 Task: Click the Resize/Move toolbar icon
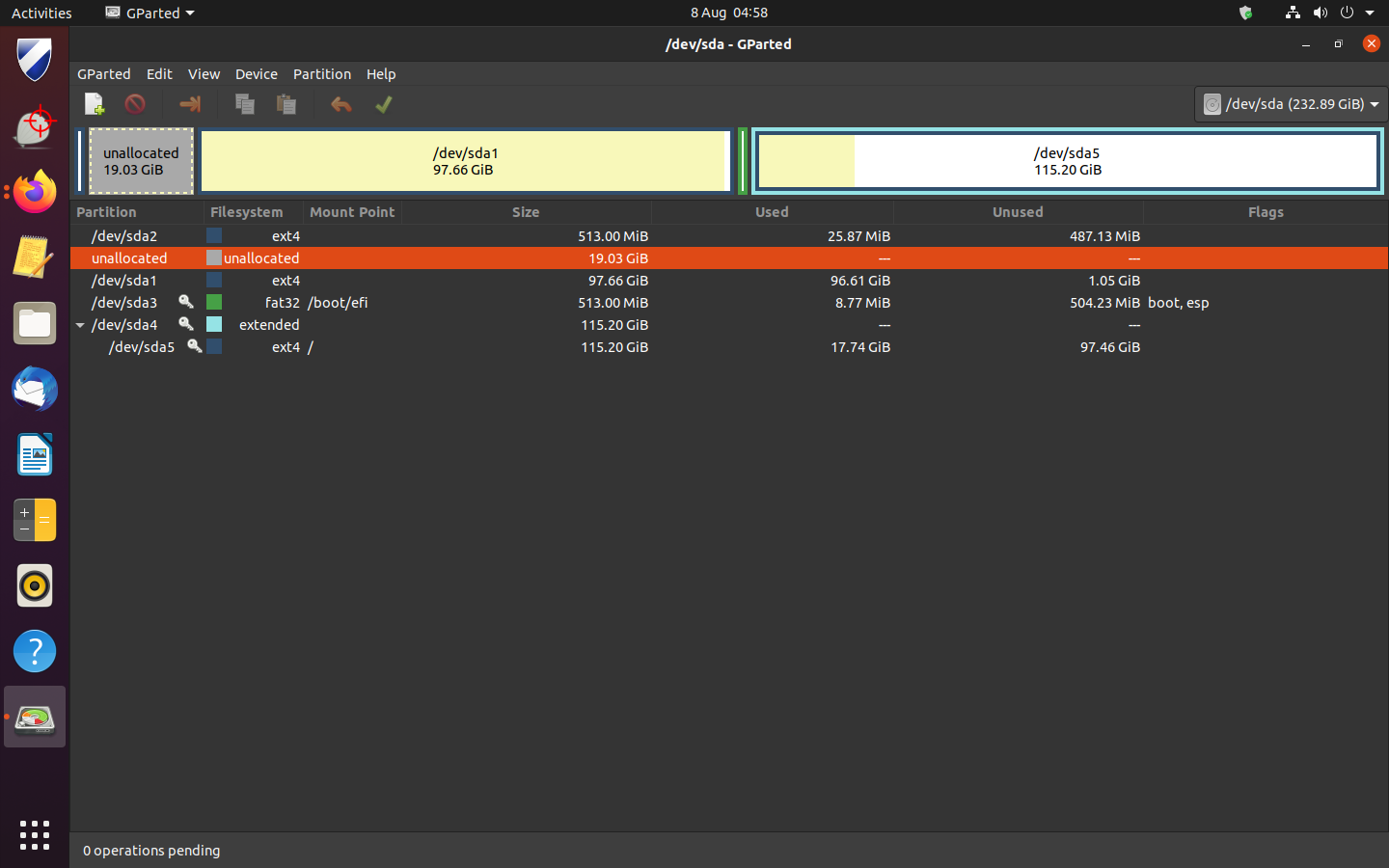pyautogui.click(x=190, y=104)
